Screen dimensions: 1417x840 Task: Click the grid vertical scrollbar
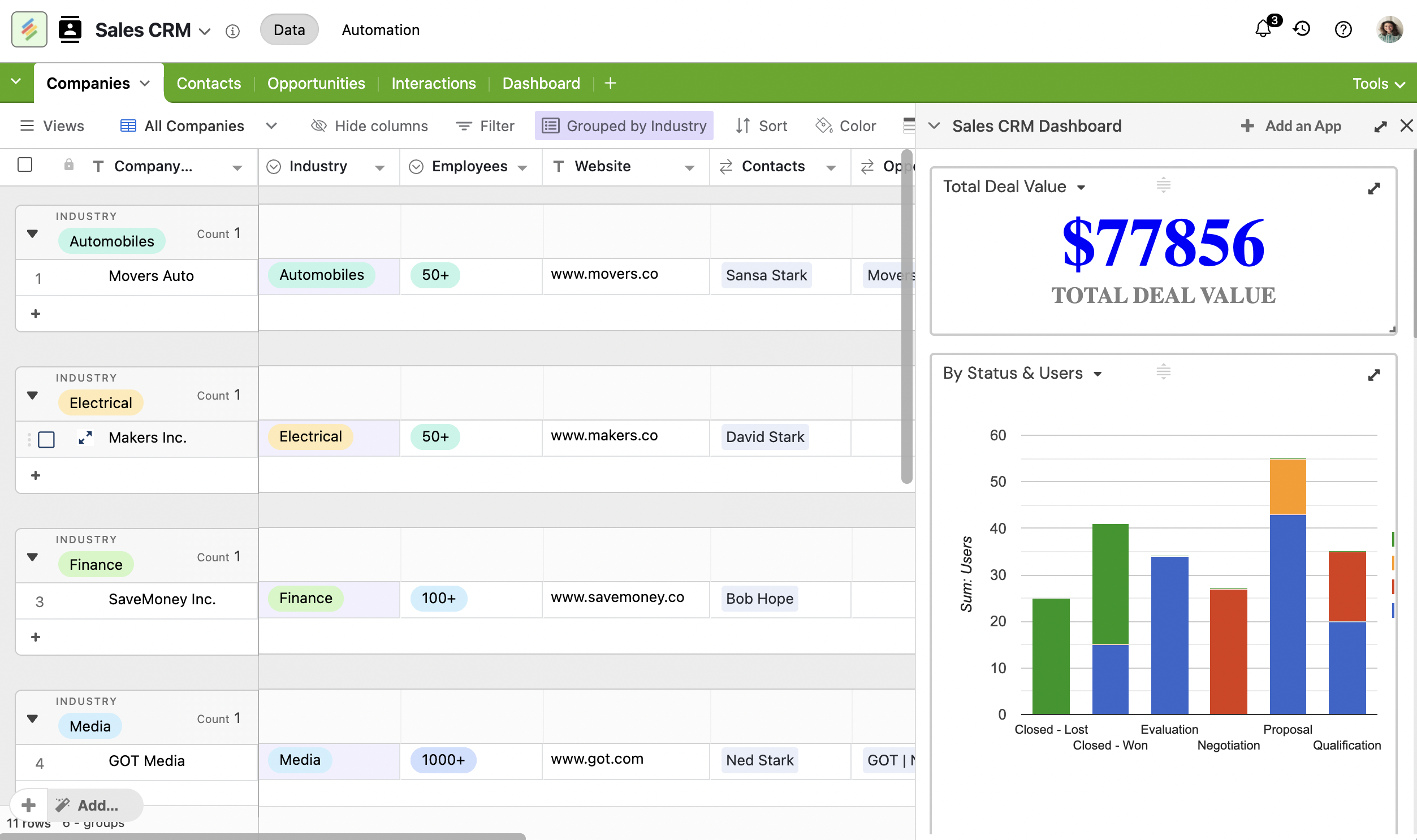[x=906, y=317]
